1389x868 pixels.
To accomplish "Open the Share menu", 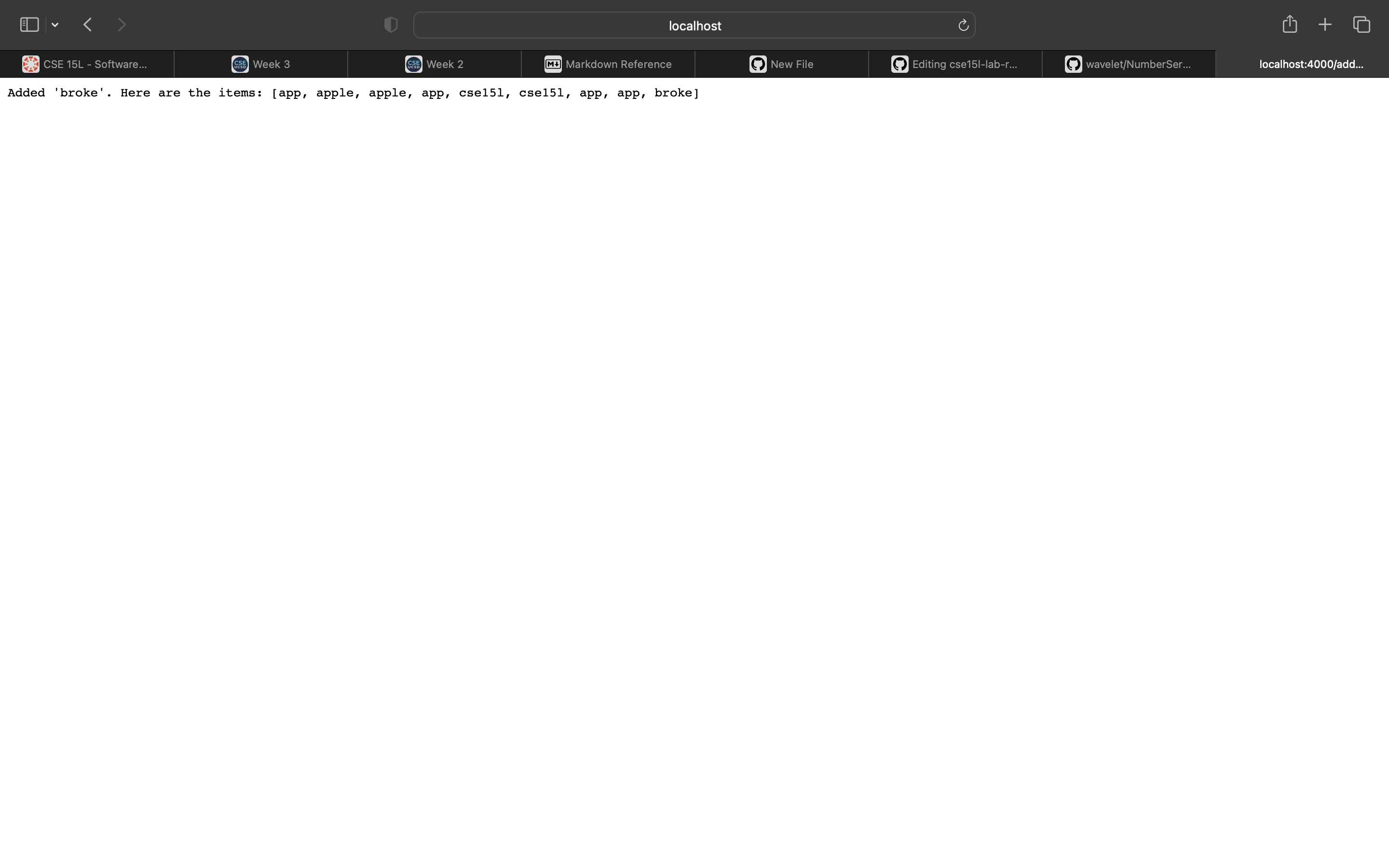I will (x=1289, y=24).
